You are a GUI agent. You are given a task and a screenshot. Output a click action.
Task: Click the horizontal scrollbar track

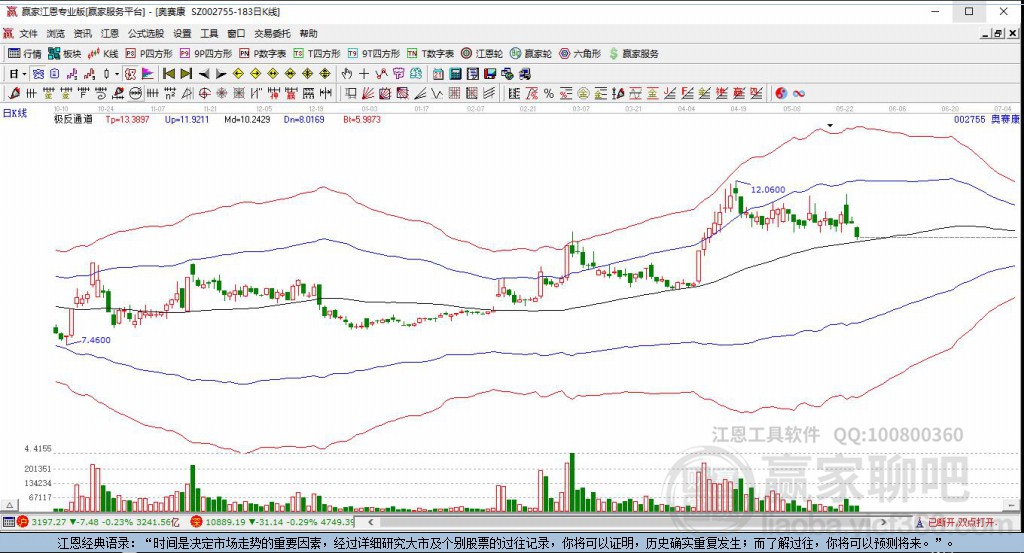pos(627,522)
